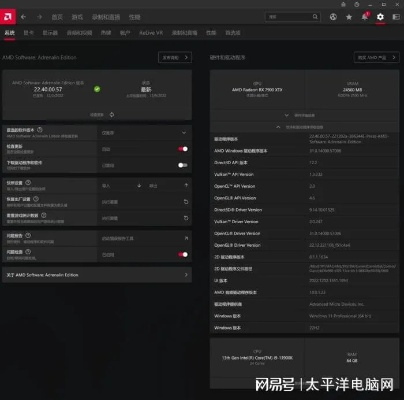The image size is (404, 400).
Task: Switch to the 显卡 Graphics settings tab
Action: [x=29, y=33]
